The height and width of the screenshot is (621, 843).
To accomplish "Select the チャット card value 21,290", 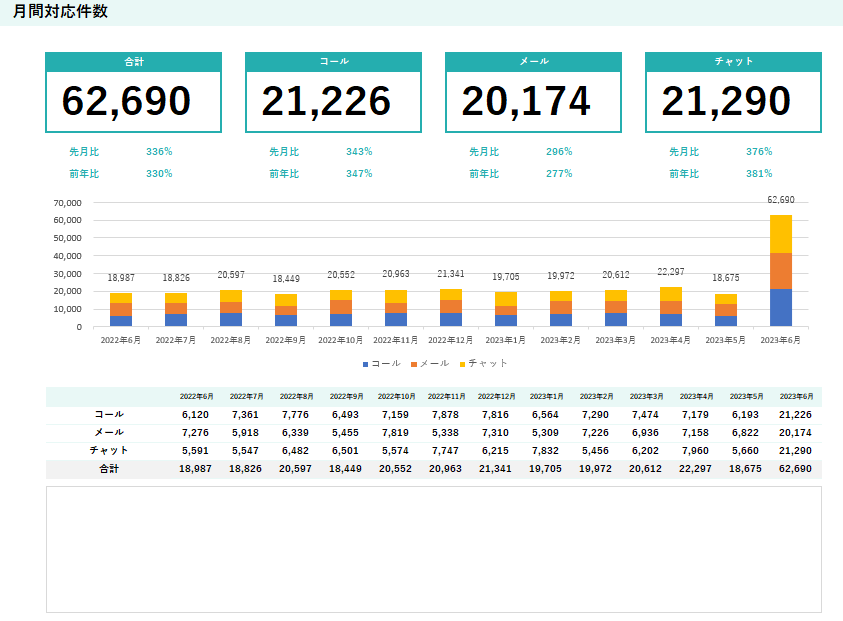I will [x=726, y=102].
